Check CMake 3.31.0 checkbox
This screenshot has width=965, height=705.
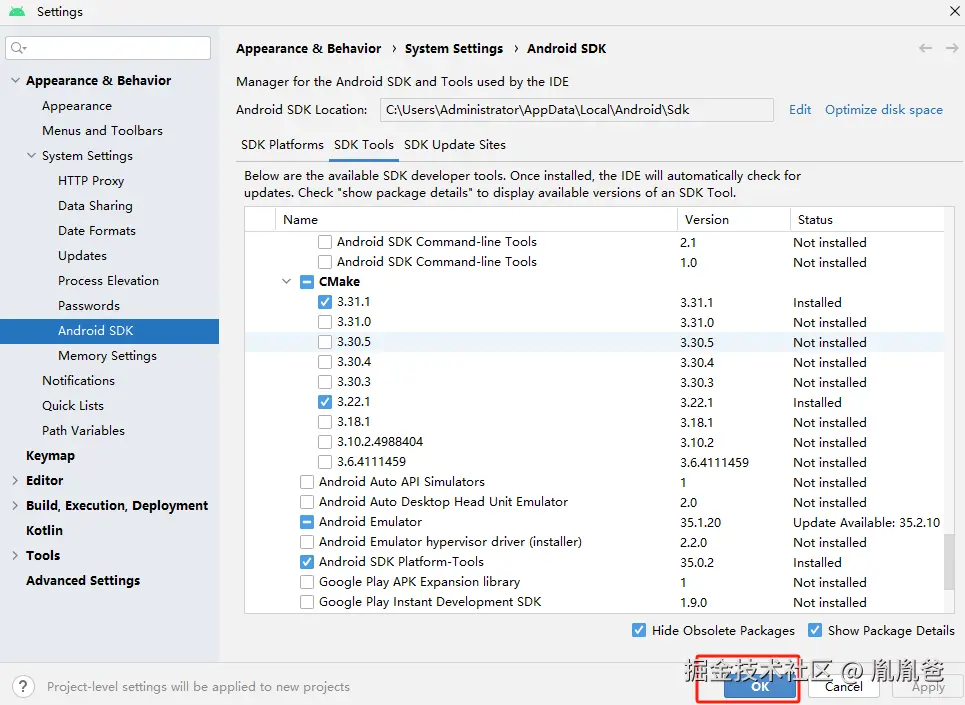coord(325,322)
